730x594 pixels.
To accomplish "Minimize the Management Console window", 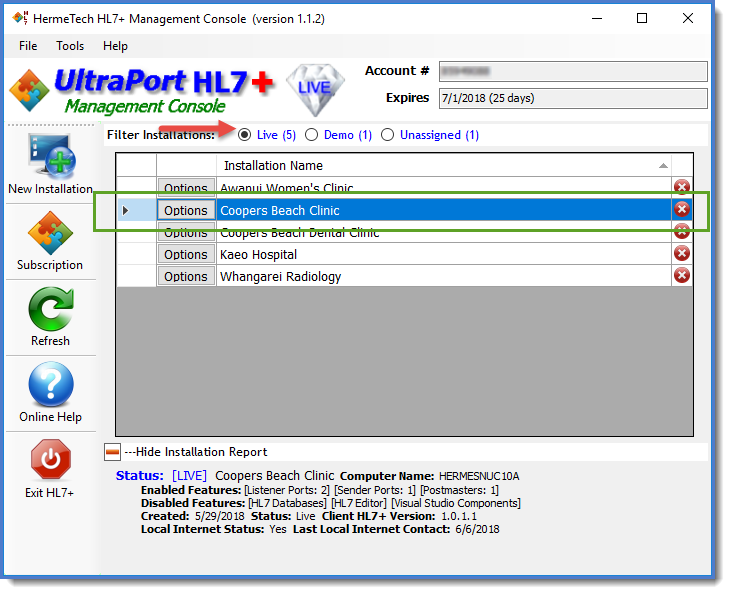I will pos(597,19).
